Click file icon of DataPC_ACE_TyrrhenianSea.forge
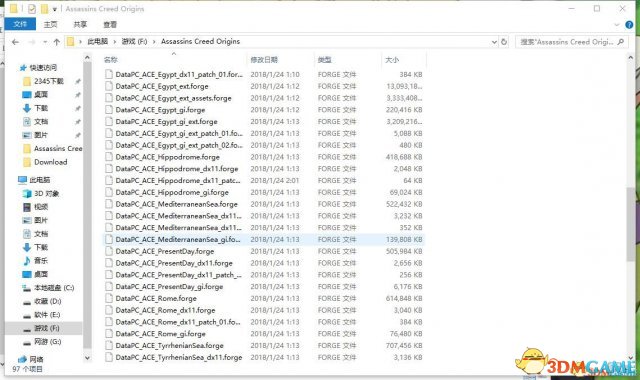 [109, 345]
